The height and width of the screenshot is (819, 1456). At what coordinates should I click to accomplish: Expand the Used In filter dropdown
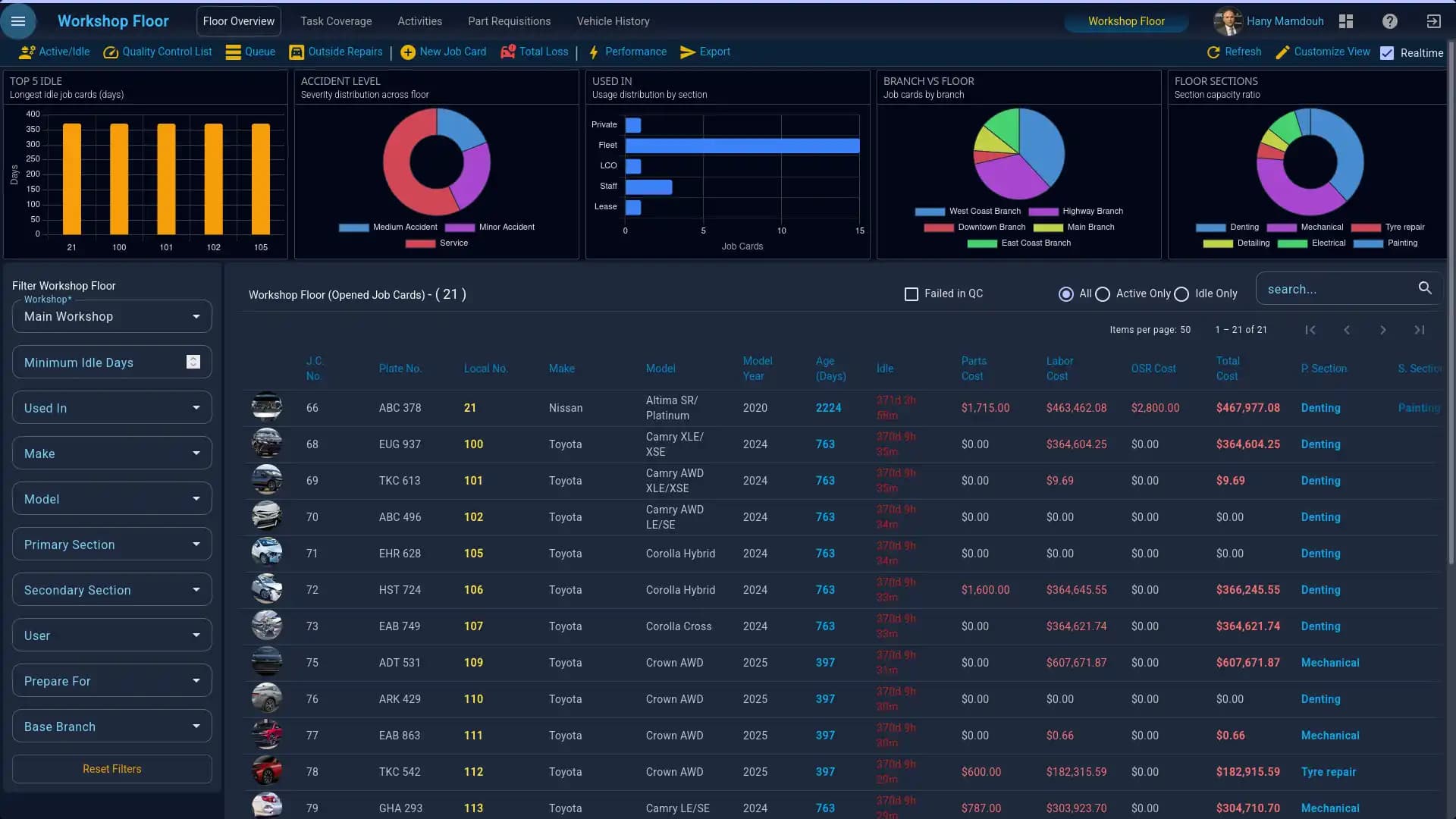click(x=112, y=408)
